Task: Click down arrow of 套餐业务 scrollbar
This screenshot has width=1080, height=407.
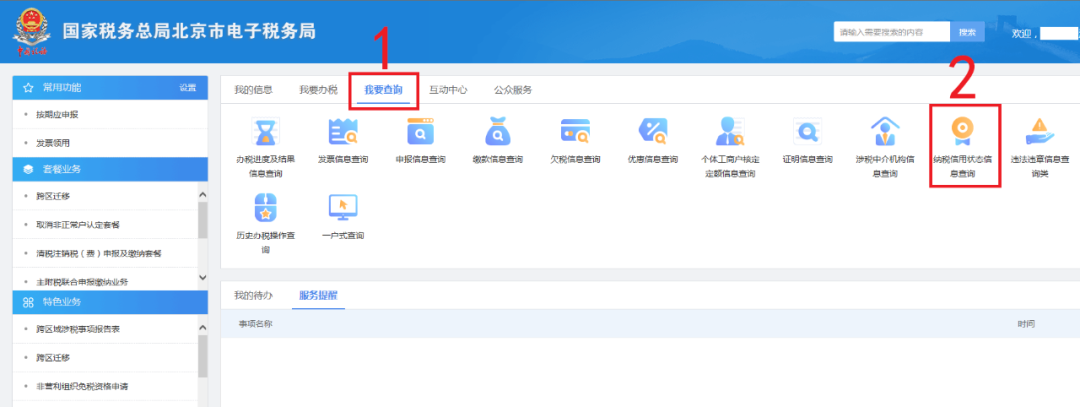Action: 202,277
